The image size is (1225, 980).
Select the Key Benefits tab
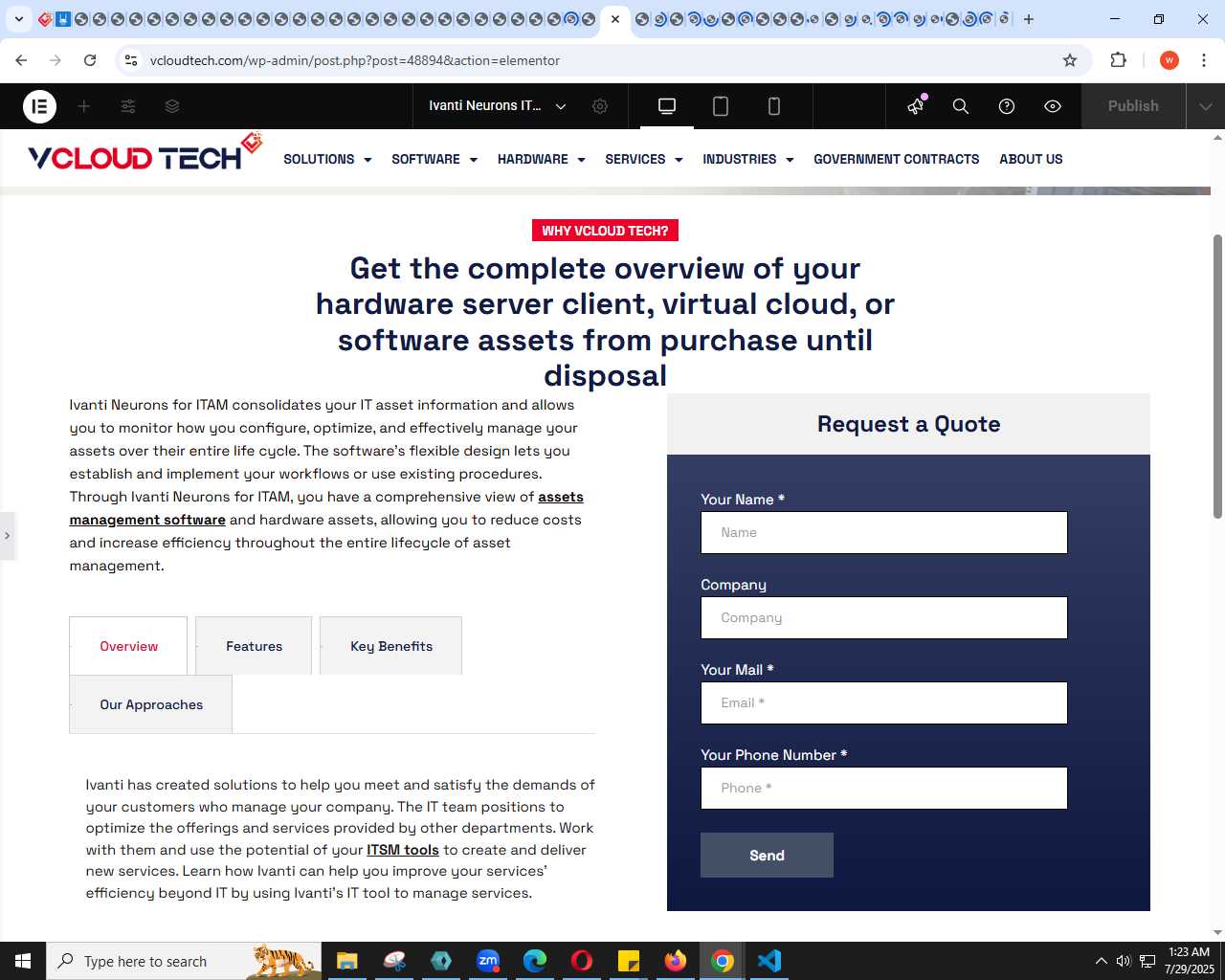(390, 646)
